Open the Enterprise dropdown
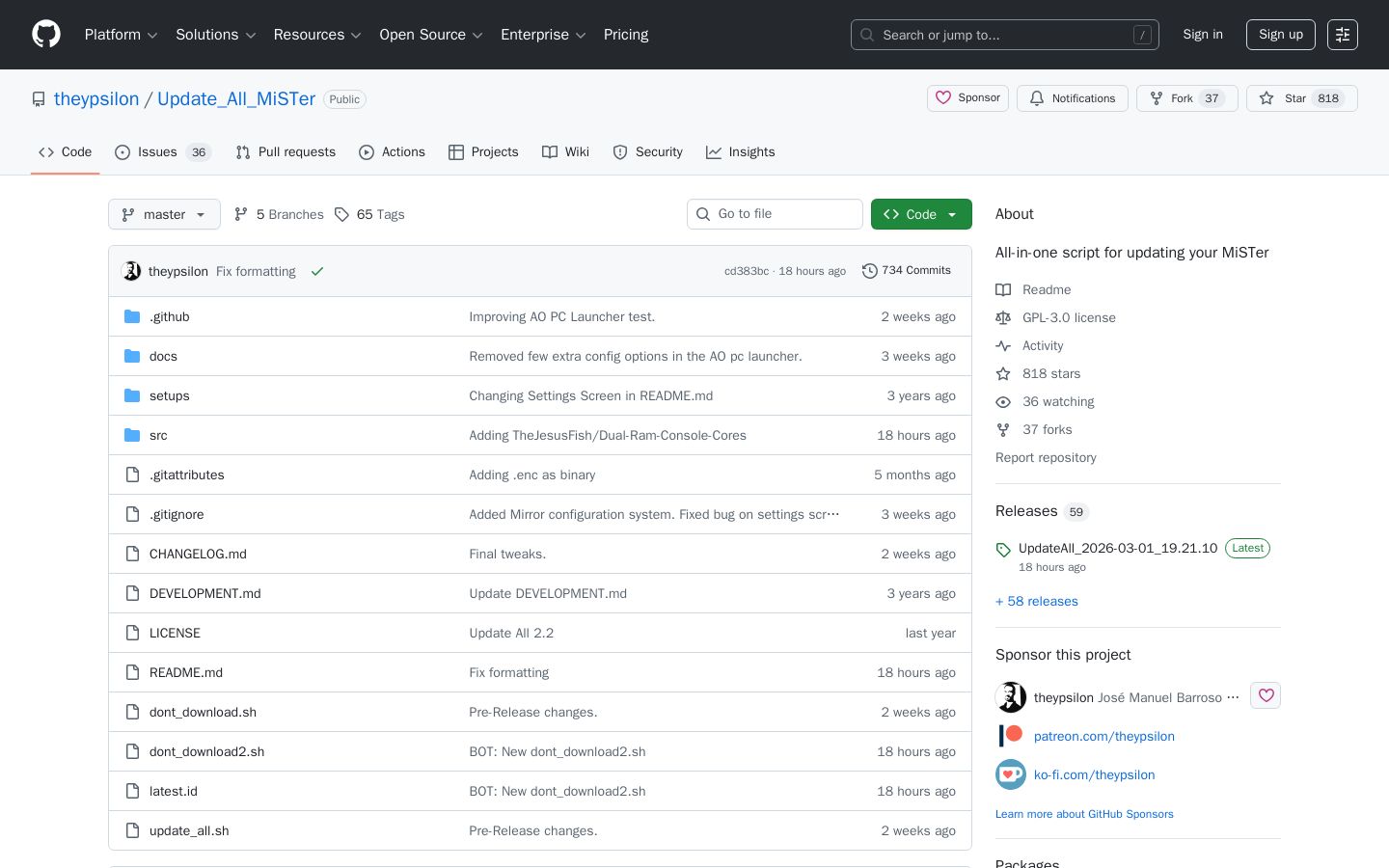Viewport: 1389px width, 868px height. (x=544, y=35)
